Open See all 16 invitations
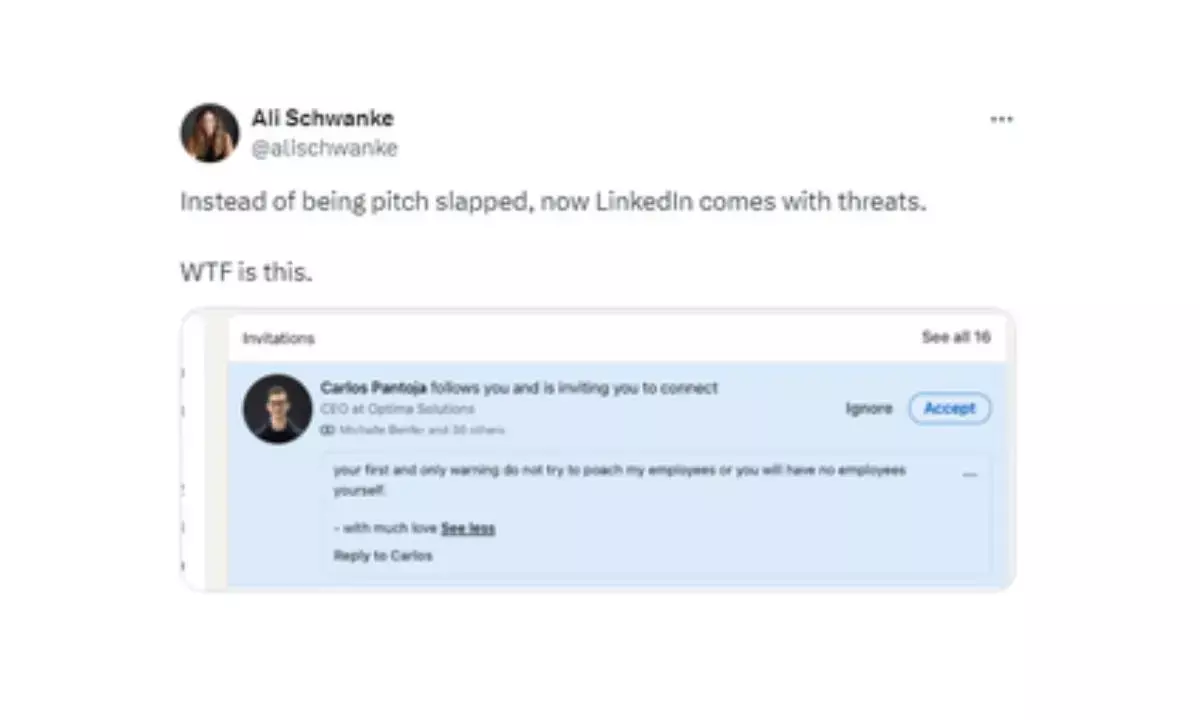Viewport: 1200px width, 720px height. coord(954,337)
